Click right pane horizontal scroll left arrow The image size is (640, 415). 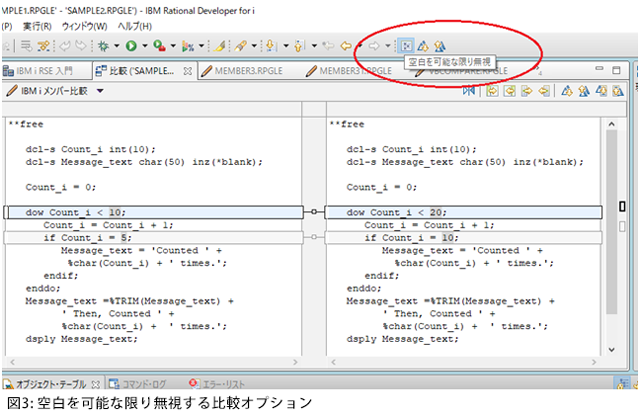click(333, 362)
